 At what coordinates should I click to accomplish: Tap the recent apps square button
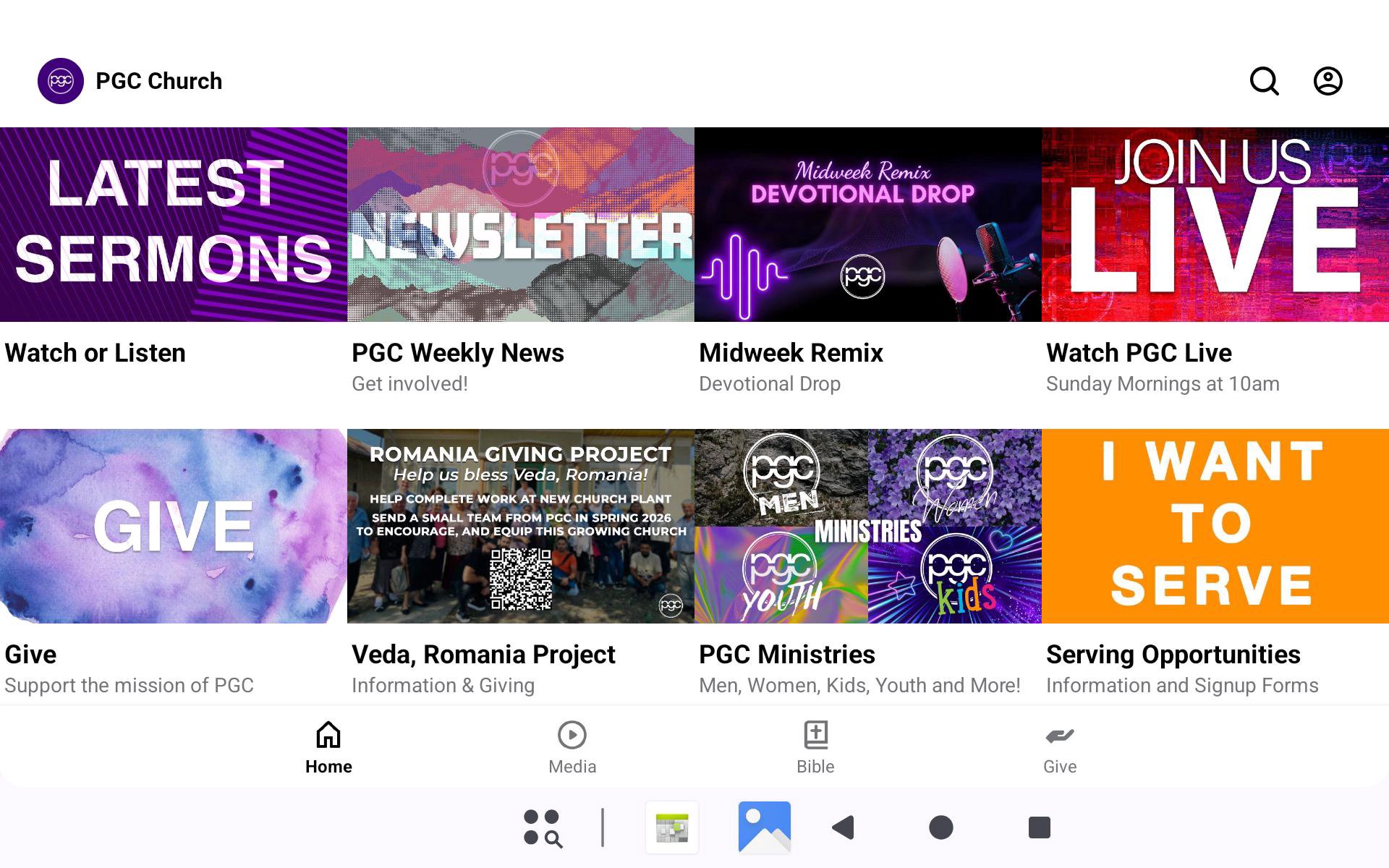[1039, 827]
